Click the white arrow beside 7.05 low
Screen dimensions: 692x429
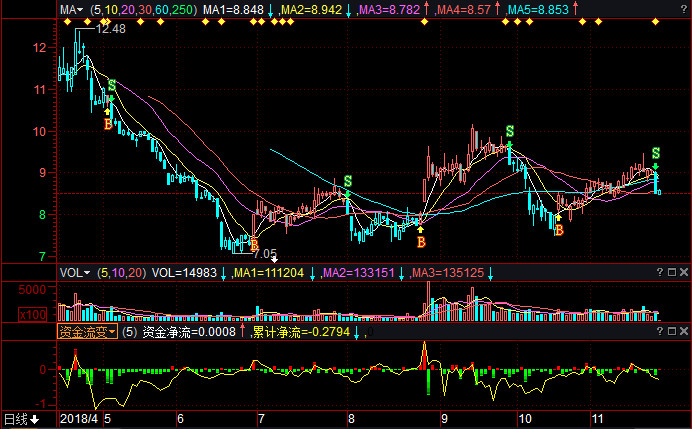coord(274,259)
